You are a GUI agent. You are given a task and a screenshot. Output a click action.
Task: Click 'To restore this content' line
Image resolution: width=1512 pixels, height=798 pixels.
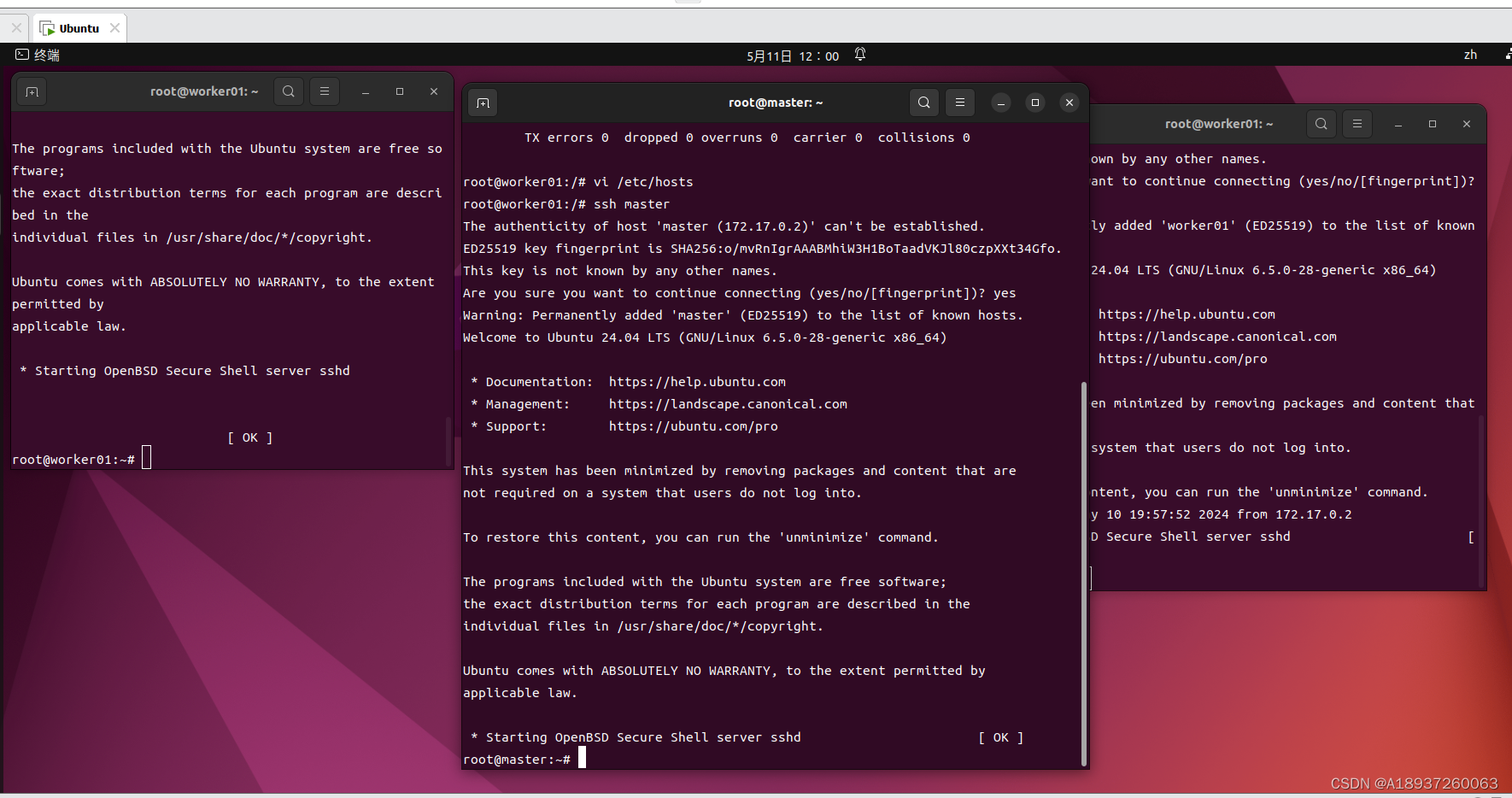click(x=700, y=537)
